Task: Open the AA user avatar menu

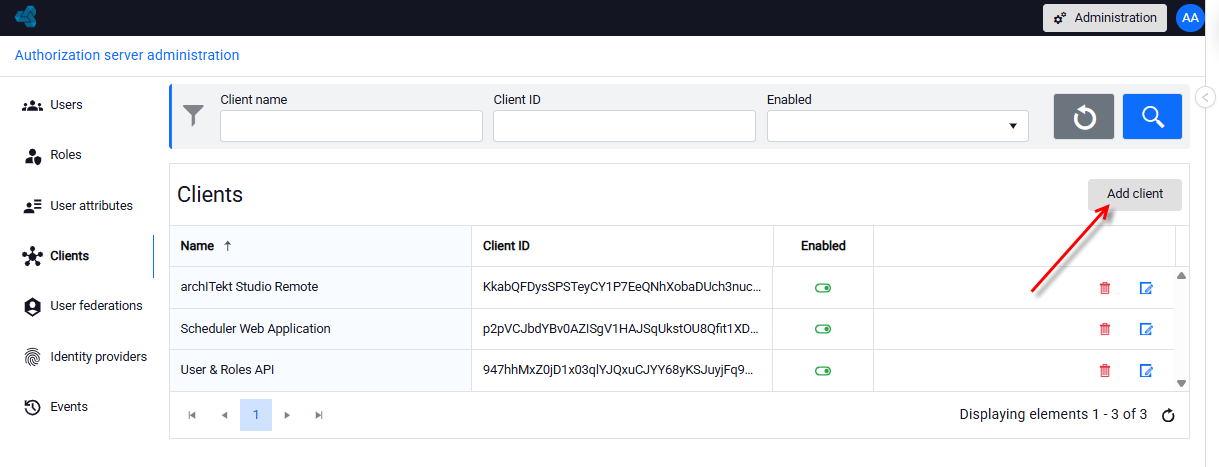Action: pos(1190,18)
